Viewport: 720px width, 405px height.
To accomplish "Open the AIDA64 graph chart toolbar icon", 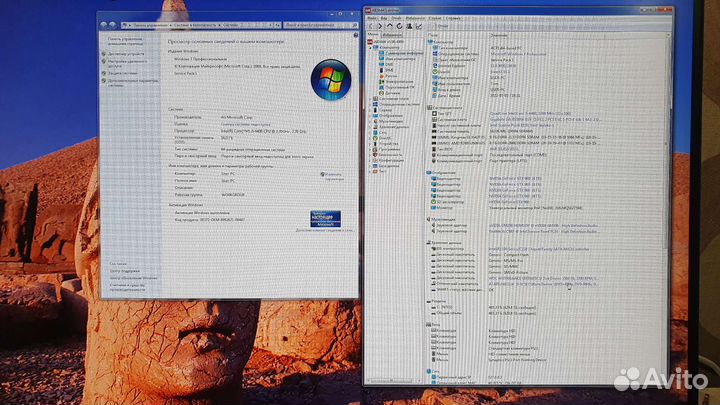I will point(418,26).
